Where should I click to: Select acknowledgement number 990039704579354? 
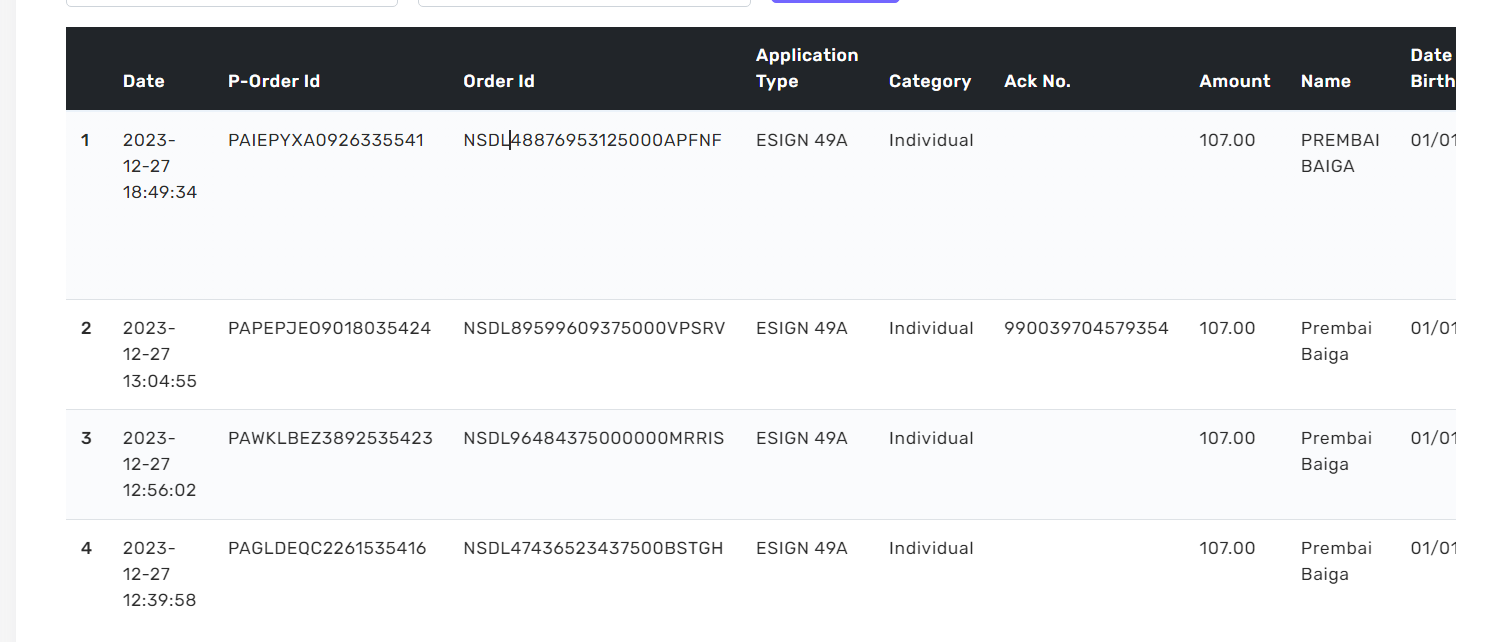1086,328
